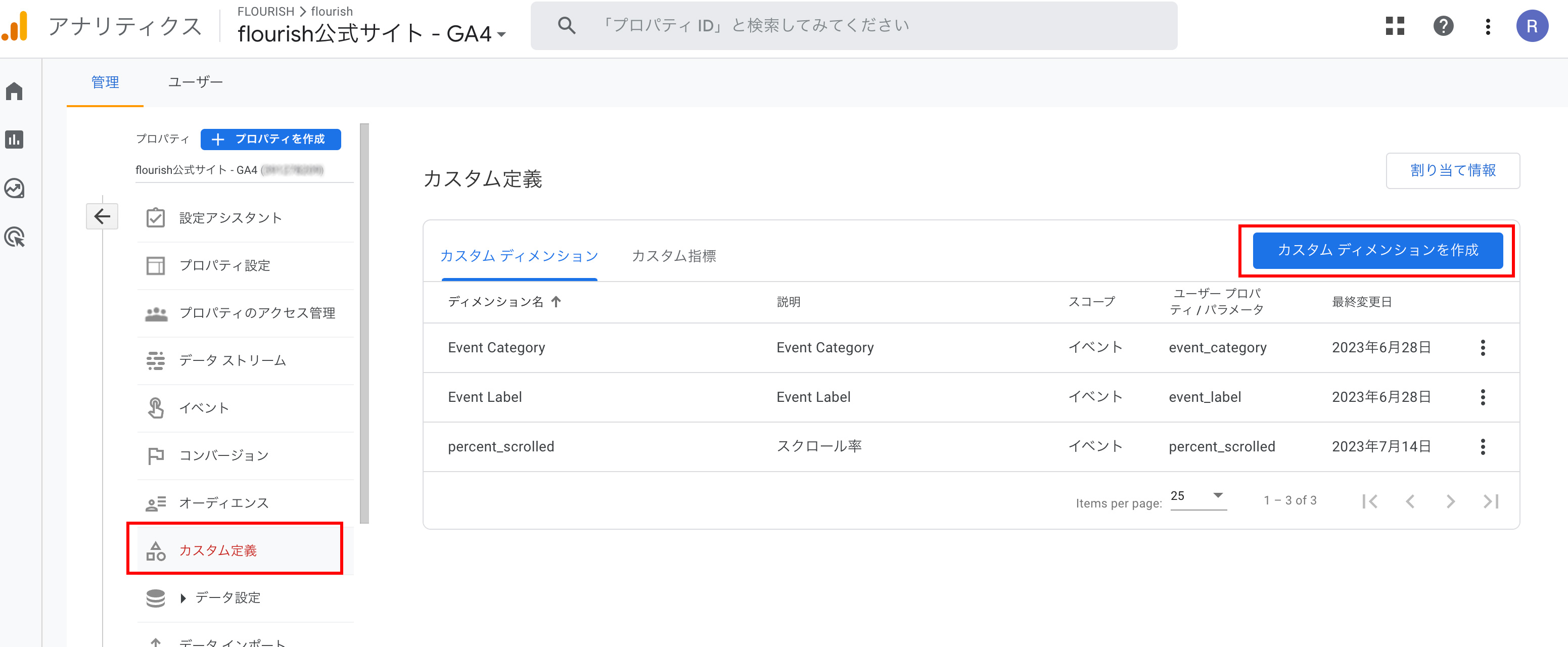Click the プロパティのアクセス管理 people icon
1568x647 pixels.
(156, 313)
